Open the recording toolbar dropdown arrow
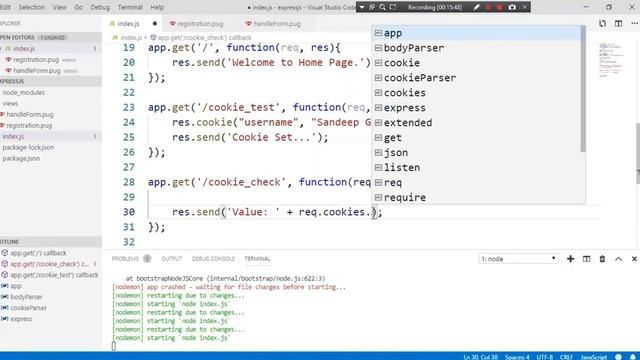640x360 pixels. click(x=362, y=7)
